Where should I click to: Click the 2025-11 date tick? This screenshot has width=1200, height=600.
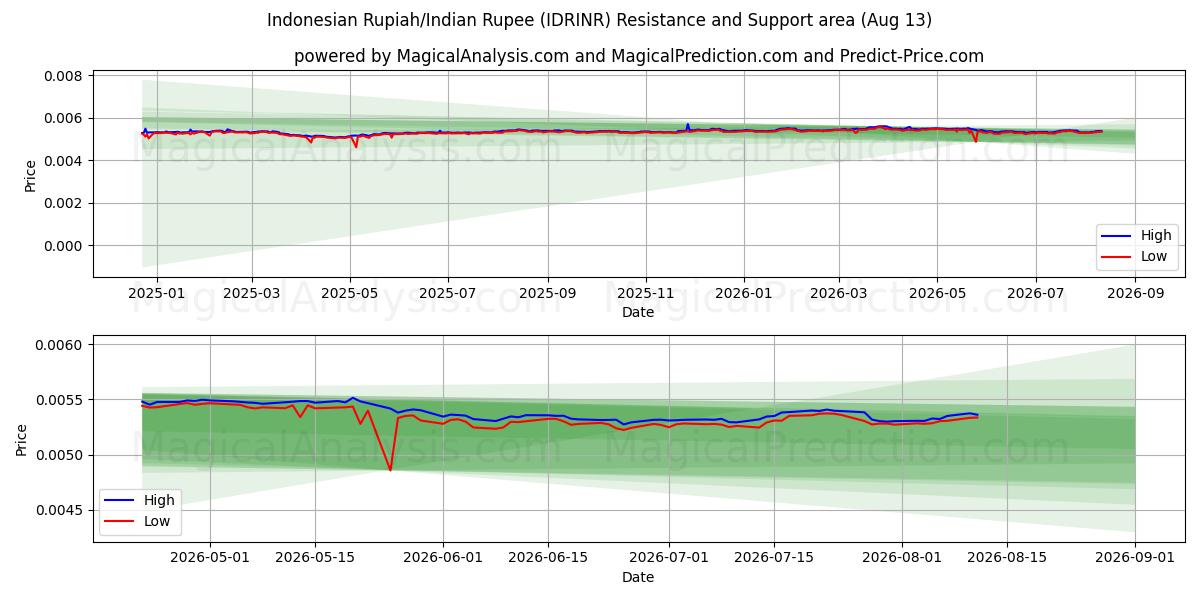point(645,294)
